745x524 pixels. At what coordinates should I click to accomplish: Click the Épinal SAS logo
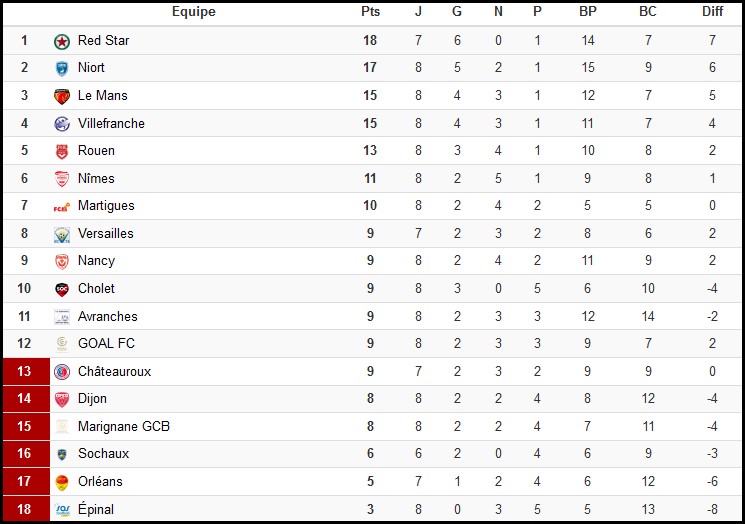[x=62, y=510]
